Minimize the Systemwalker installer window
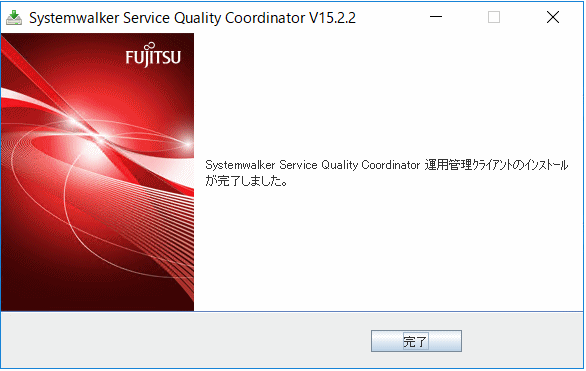586x371 pixels. point(436,17)
